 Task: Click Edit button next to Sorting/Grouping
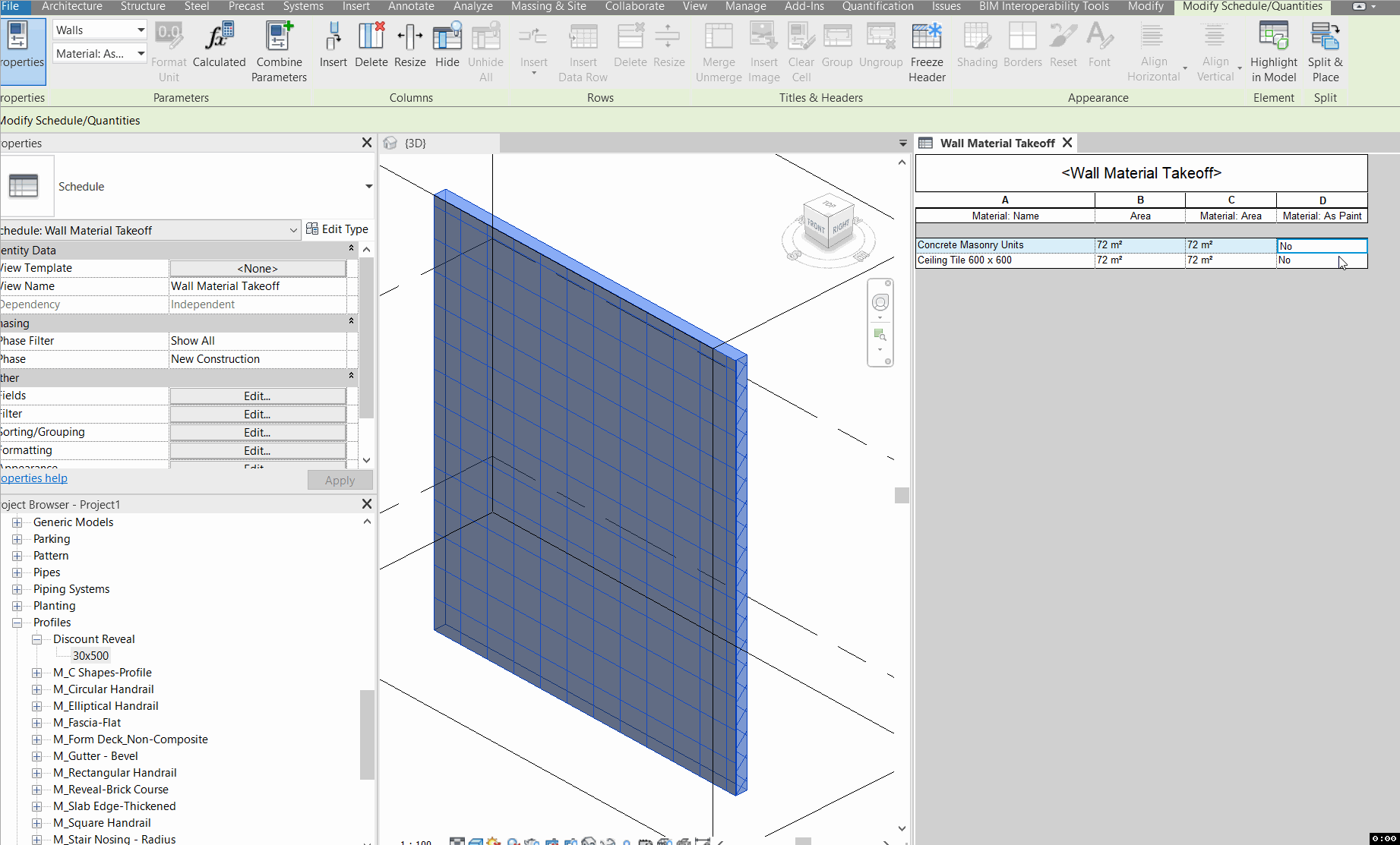click(x=257, y=432)
